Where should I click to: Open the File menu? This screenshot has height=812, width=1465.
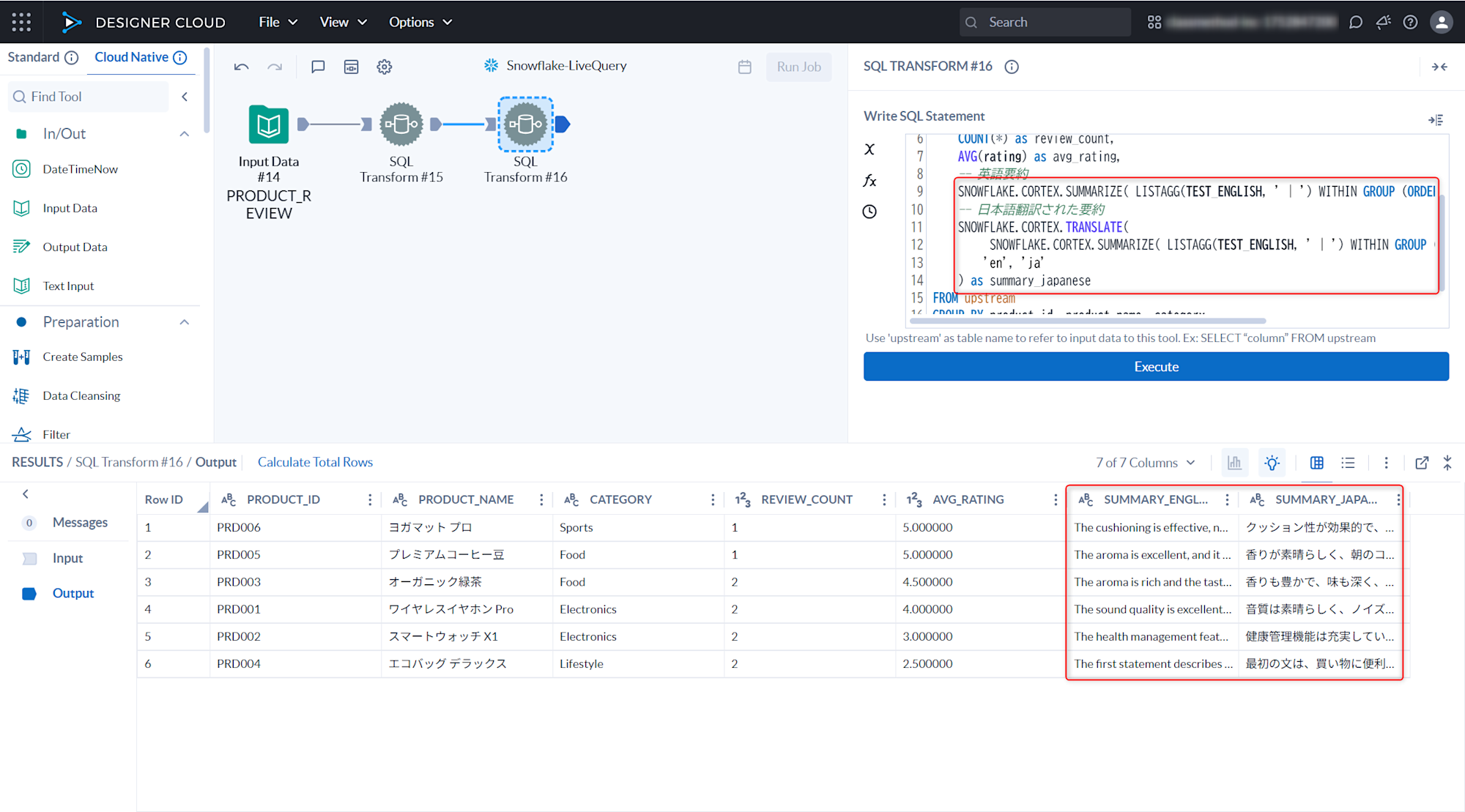[x=278, y=22]
